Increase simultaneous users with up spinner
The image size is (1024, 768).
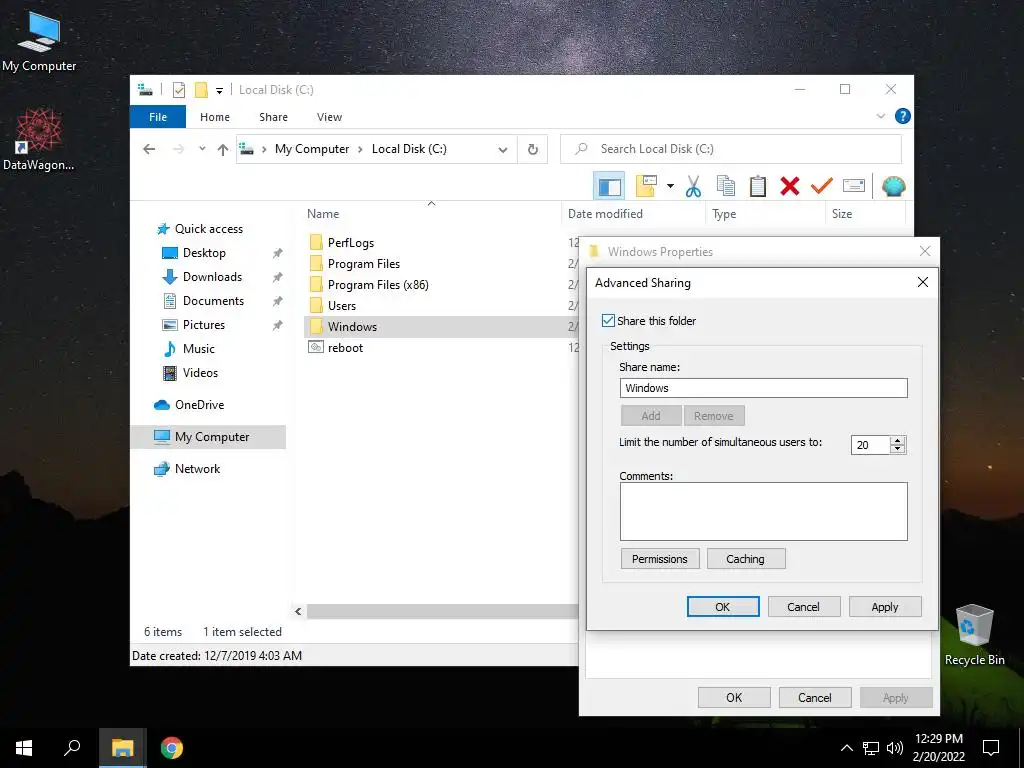pyautogui.click(x=897, y=440)
